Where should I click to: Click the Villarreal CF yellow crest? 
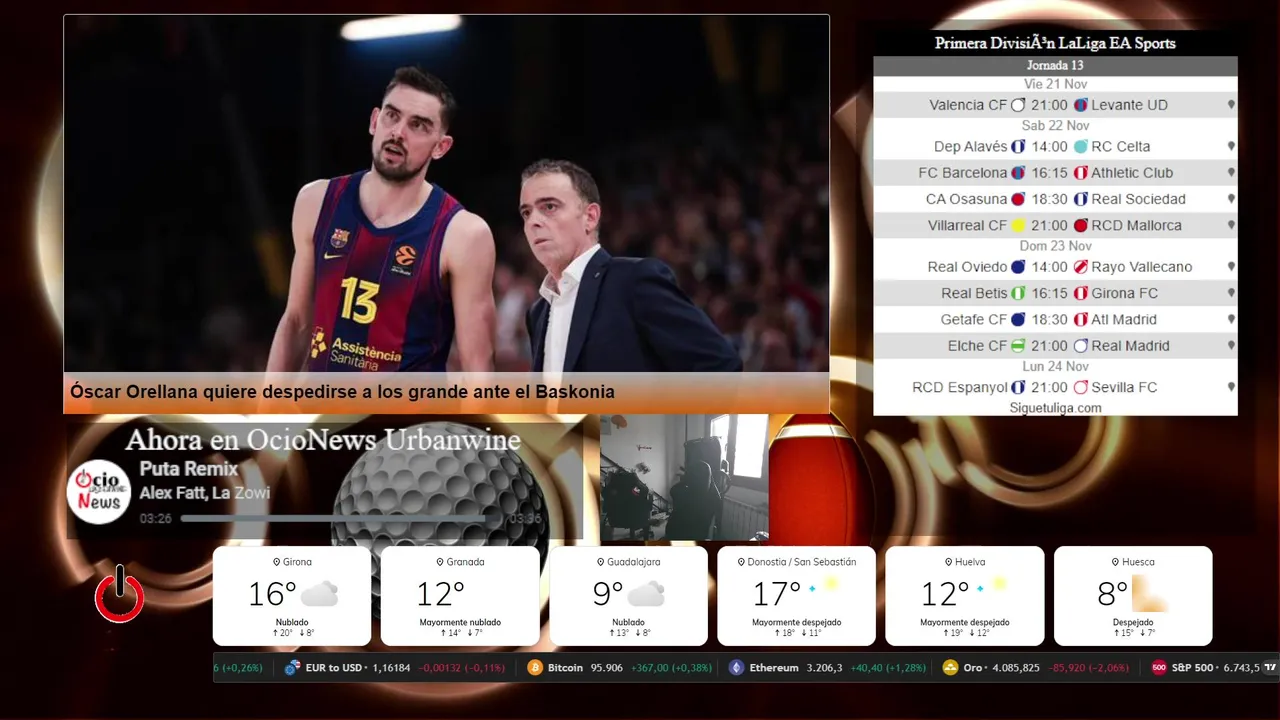[1018, 226]
